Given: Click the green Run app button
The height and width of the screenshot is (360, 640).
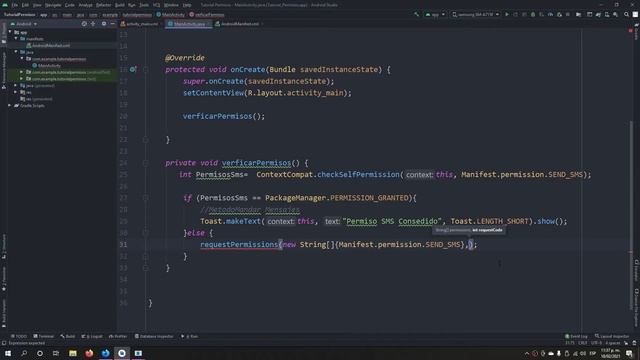Looking at the screenshot, I should (x=507, y=14).
